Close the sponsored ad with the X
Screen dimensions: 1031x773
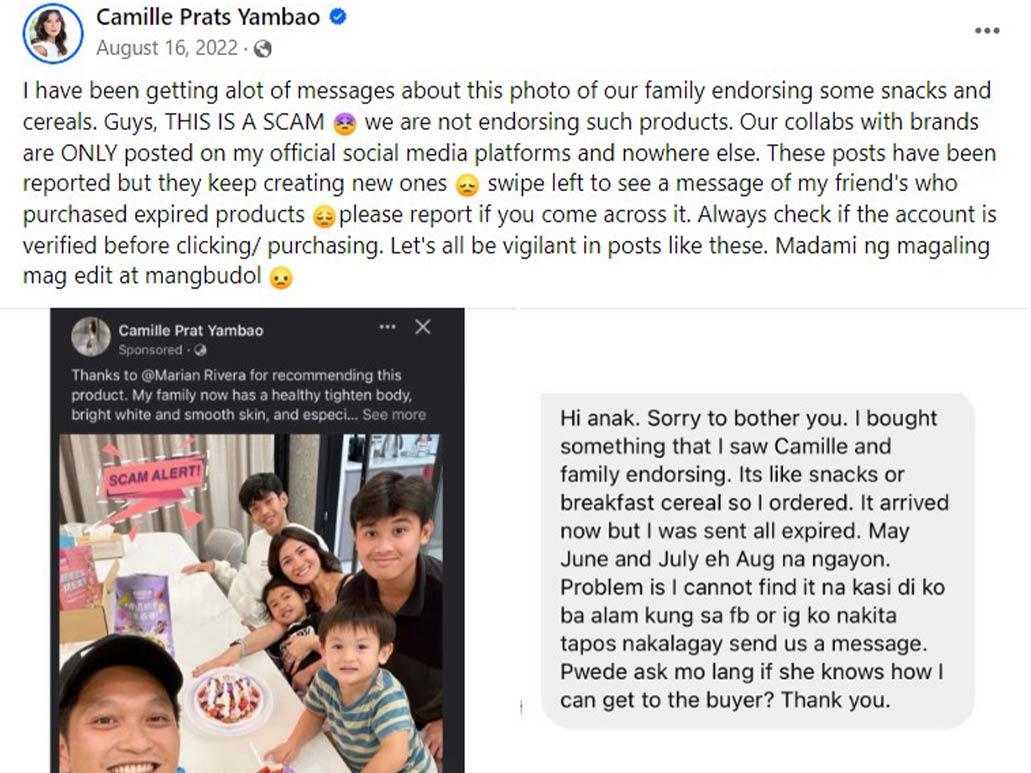[x=423, y=327]
